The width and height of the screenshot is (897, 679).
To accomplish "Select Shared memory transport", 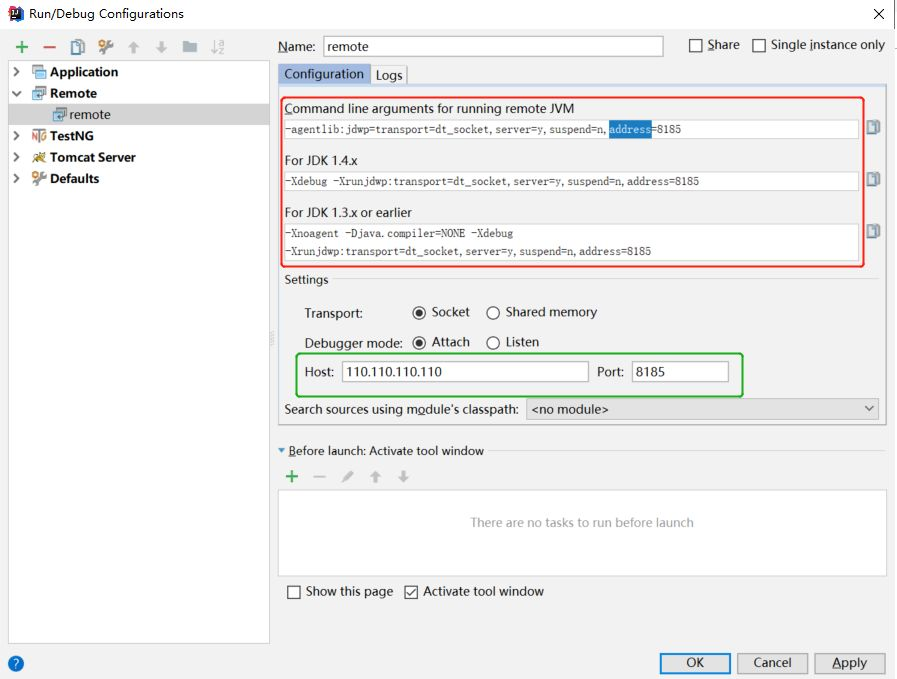I will [493, 313].
